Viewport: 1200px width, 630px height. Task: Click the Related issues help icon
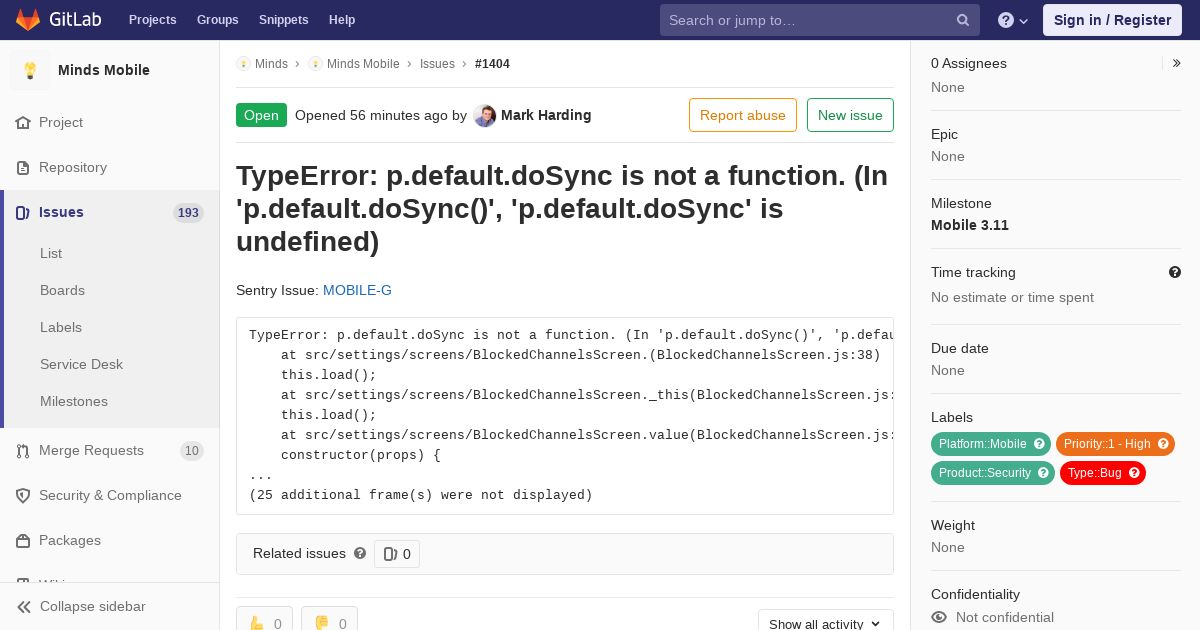(x=360, y=553)
